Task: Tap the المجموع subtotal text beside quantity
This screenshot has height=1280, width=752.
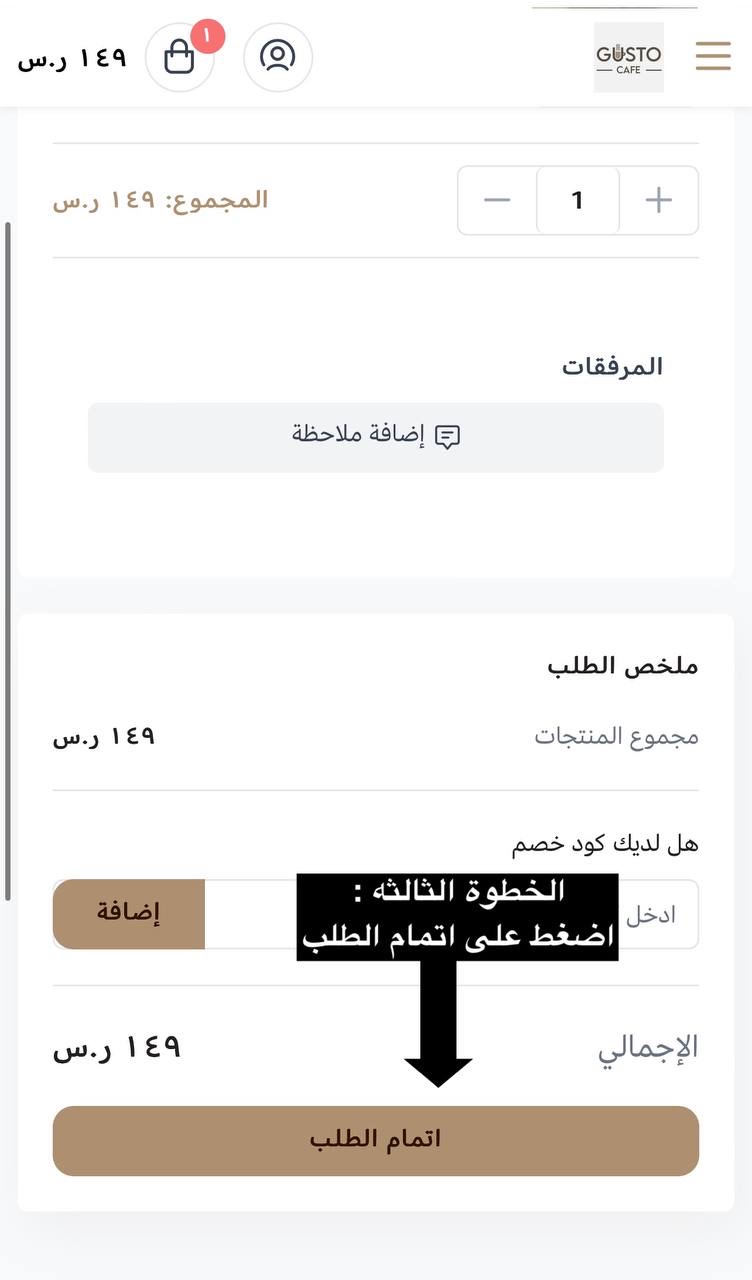Action: pos(161,200)
